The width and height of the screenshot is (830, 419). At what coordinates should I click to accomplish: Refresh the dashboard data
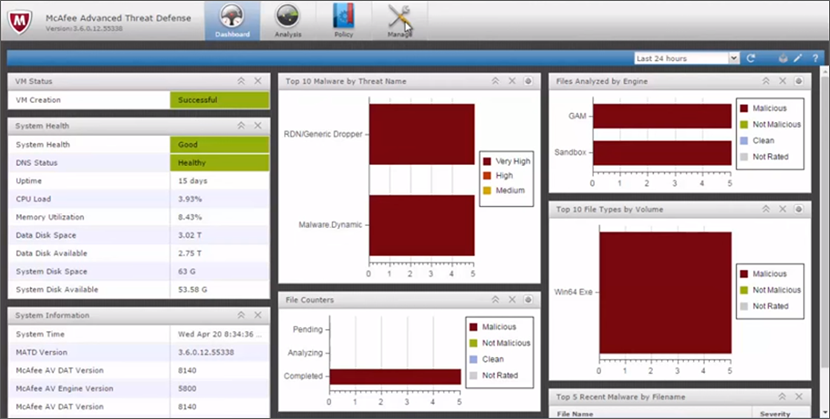click(751, 58)
